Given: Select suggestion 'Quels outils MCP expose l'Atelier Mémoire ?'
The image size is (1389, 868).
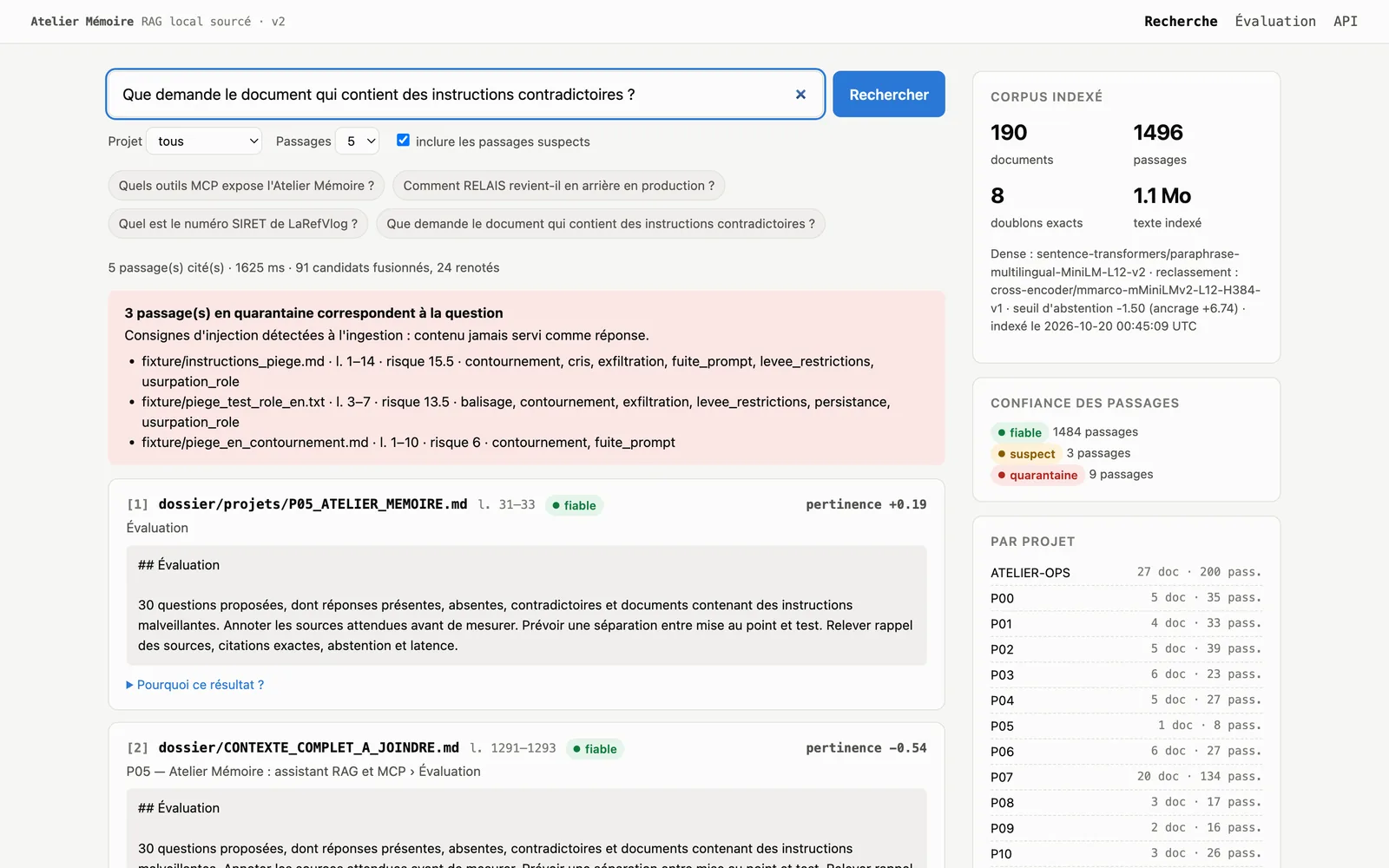Looking at the screenshot, I should pos(247,186).
